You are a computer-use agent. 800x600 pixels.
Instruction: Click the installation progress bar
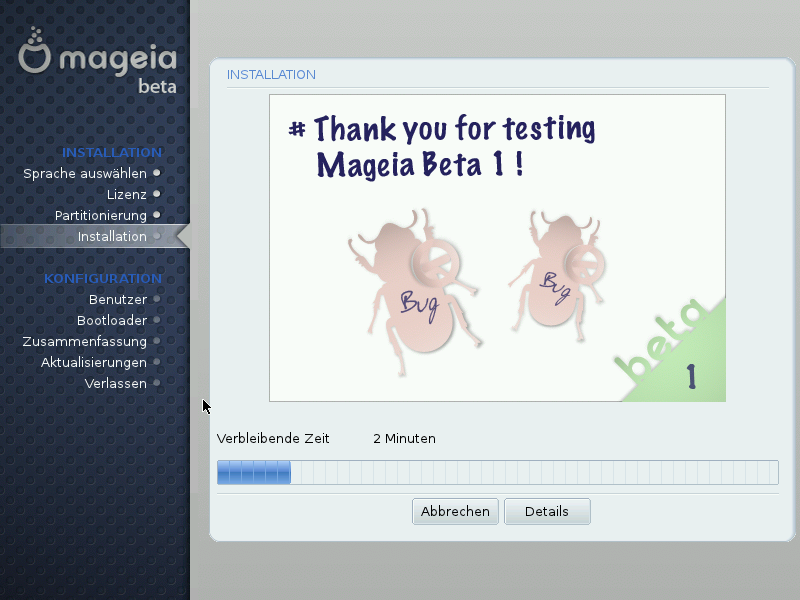coord(497,472)
